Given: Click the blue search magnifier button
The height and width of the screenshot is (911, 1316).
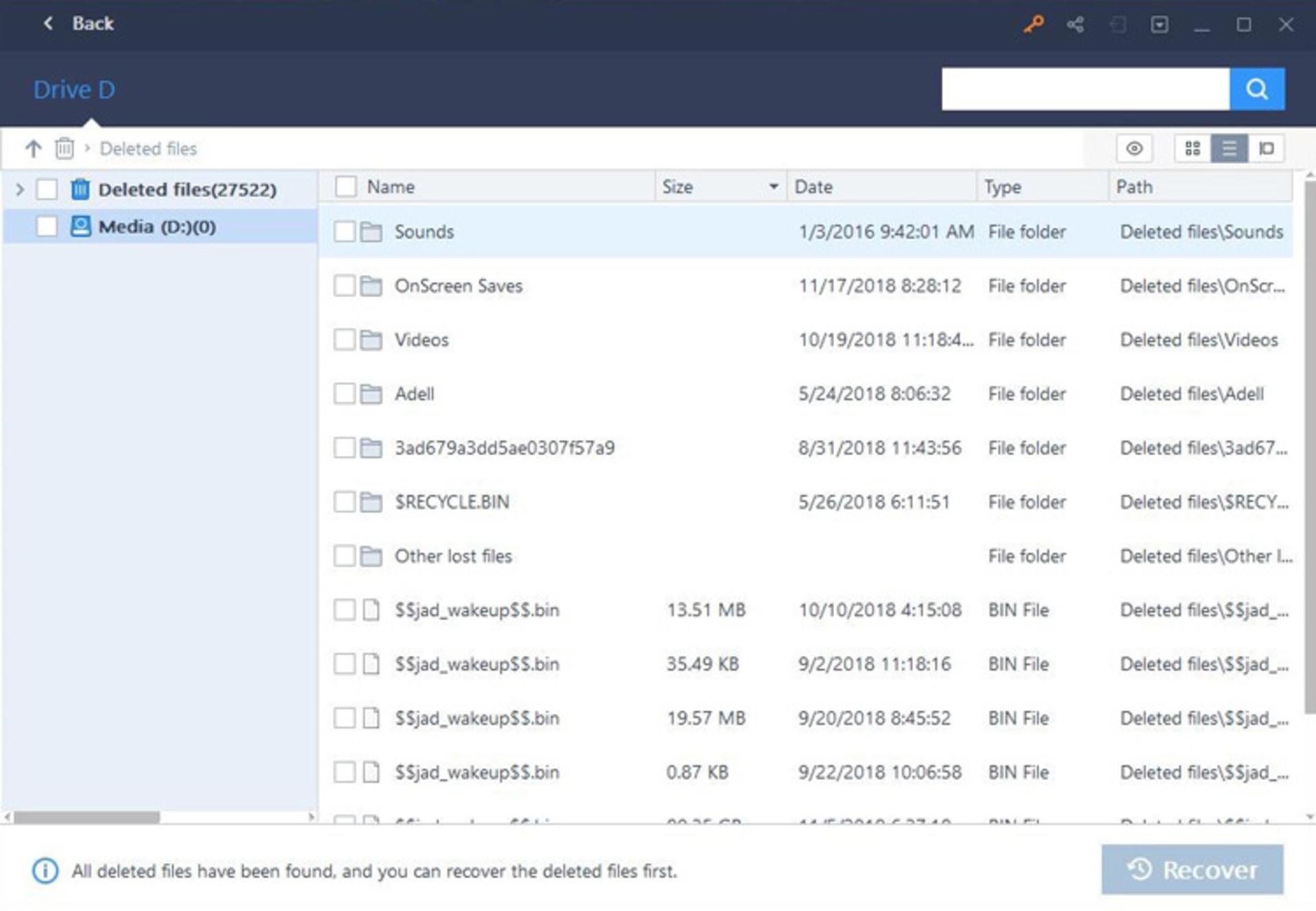Looking at the screenshot, I should tap(1256, 88).
